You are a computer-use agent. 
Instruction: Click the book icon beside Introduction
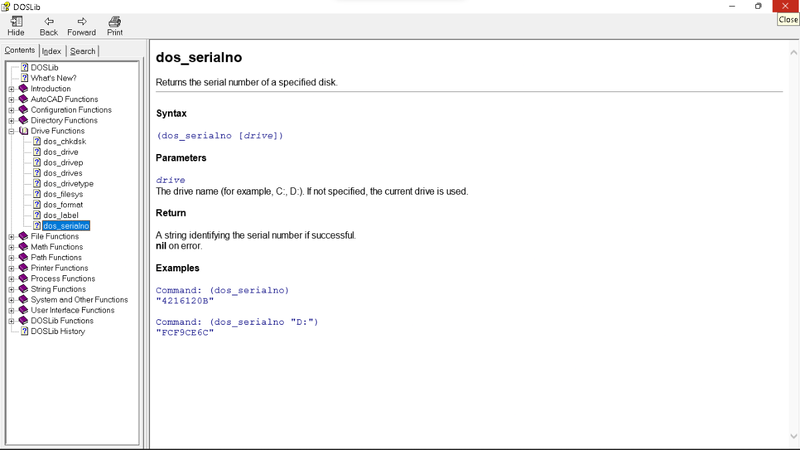[23, 89]
